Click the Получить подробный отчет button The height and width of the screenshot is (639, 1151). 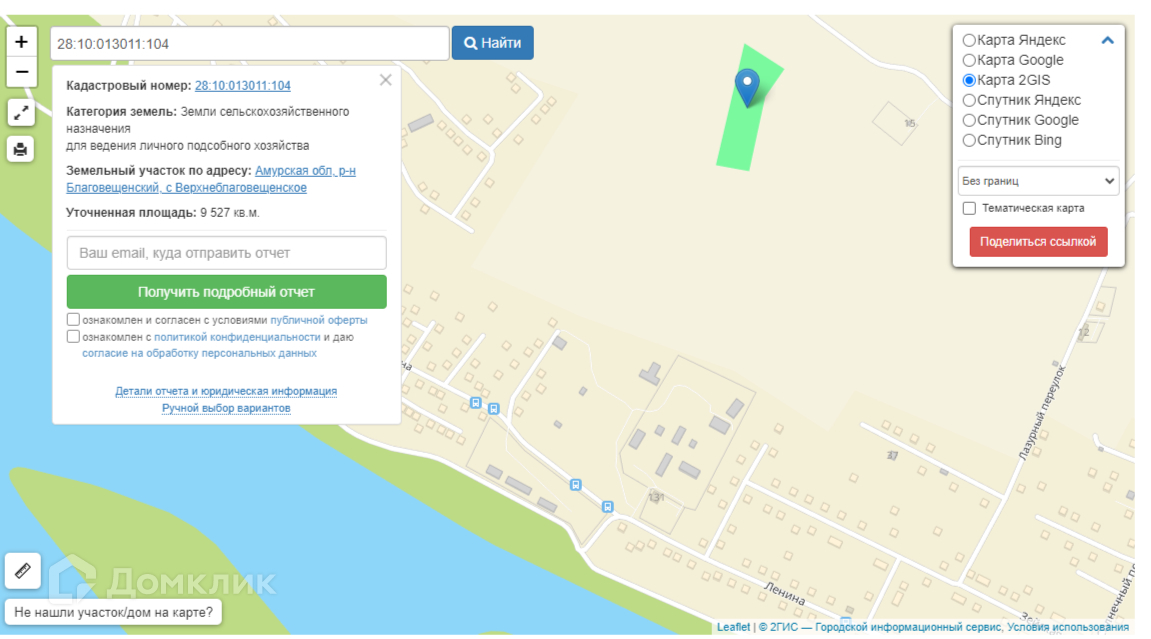tap(226, 292)
